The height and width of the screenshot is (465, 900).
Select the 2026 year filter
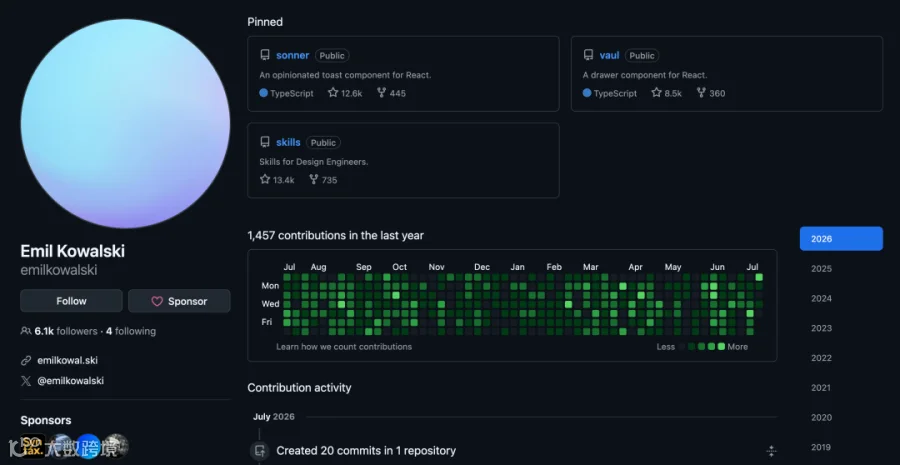coord(841,239)
